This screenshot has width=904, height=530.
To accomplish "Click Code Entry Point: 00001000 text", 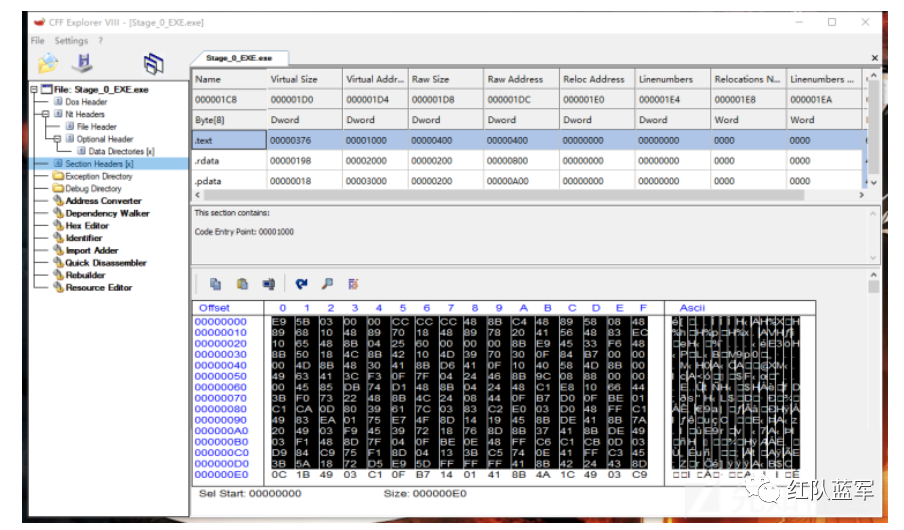I will point(244,231).
